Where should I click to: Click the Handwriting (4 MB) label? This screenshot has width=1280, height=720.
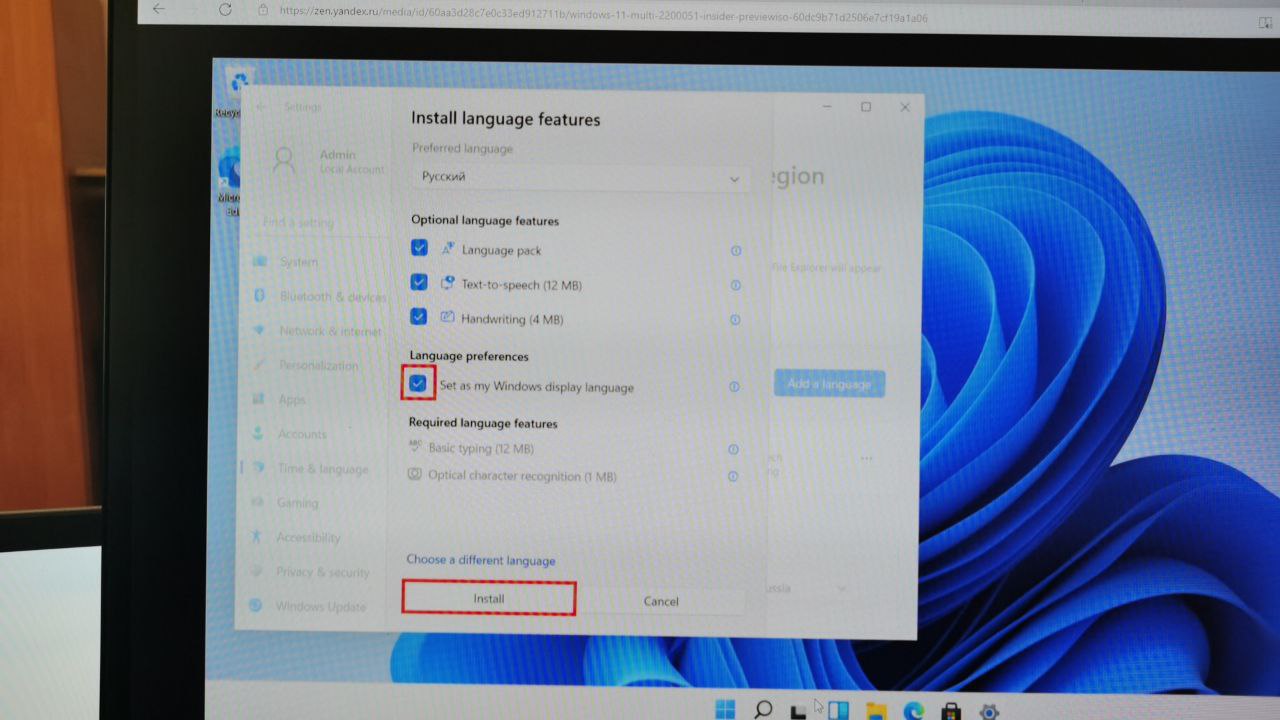click(512, 320)
